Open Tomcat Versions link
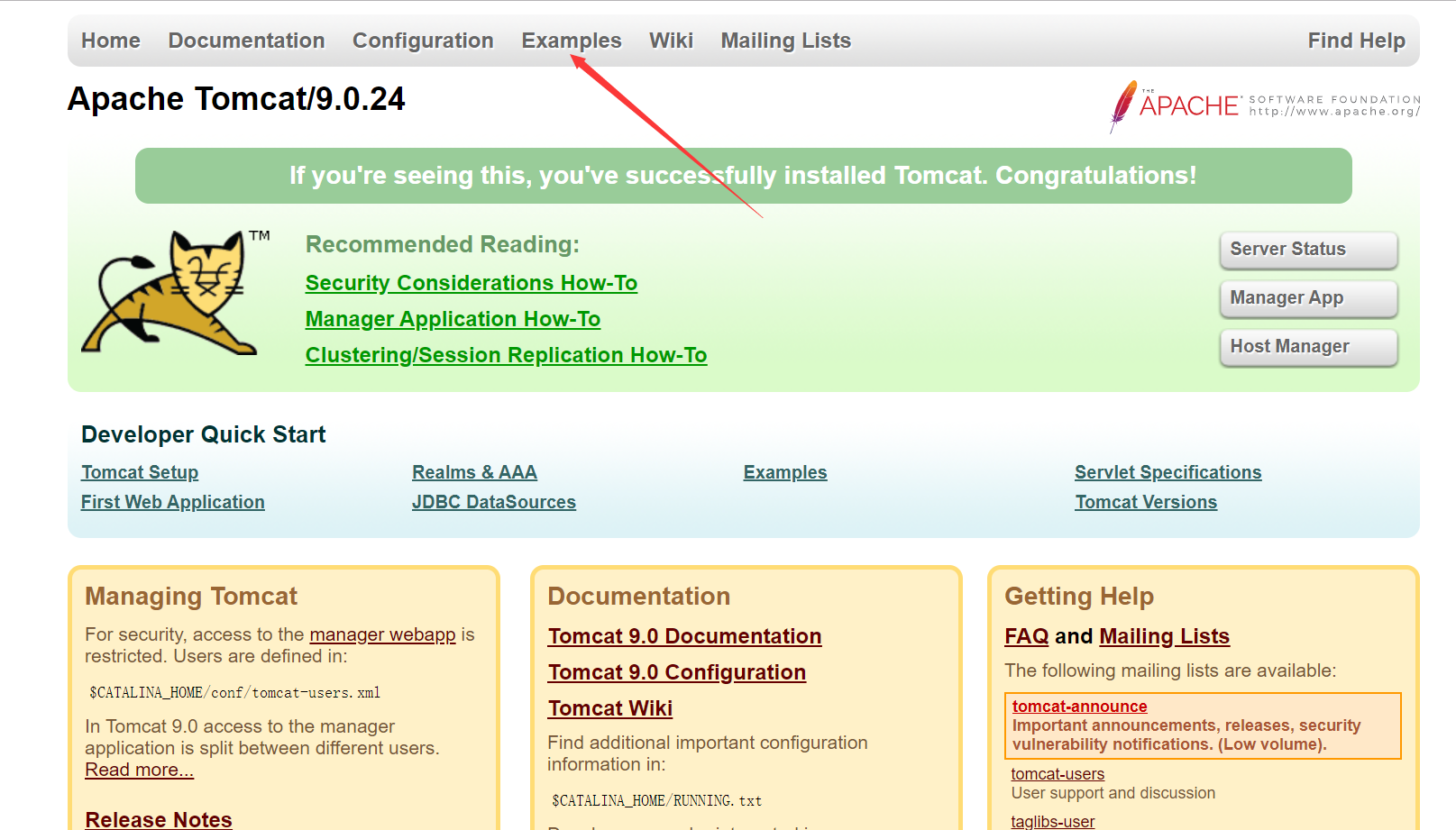This screenshot has height=830, width=1456. click(x=1146, y=502)
